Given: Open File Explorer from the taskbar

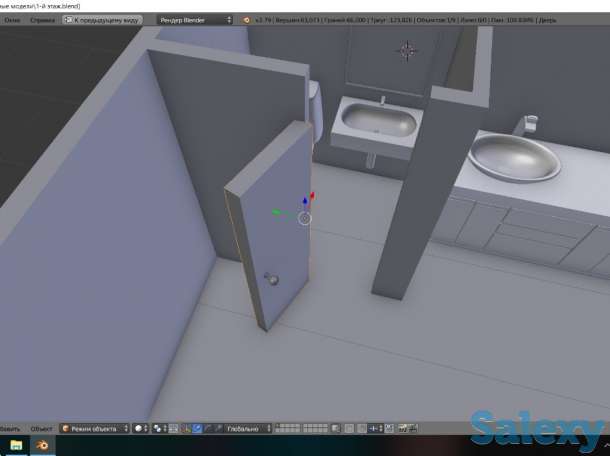Looking at the screenshot, I should coord(16,446).
